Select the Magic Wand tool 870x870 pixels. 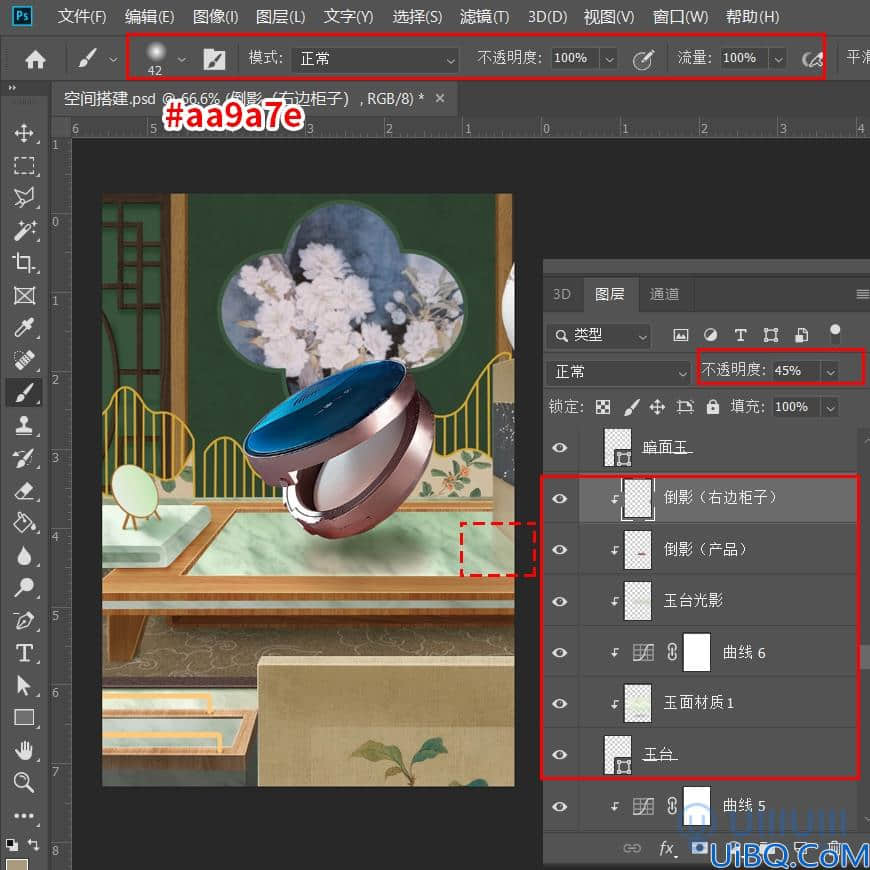point(24,230)
